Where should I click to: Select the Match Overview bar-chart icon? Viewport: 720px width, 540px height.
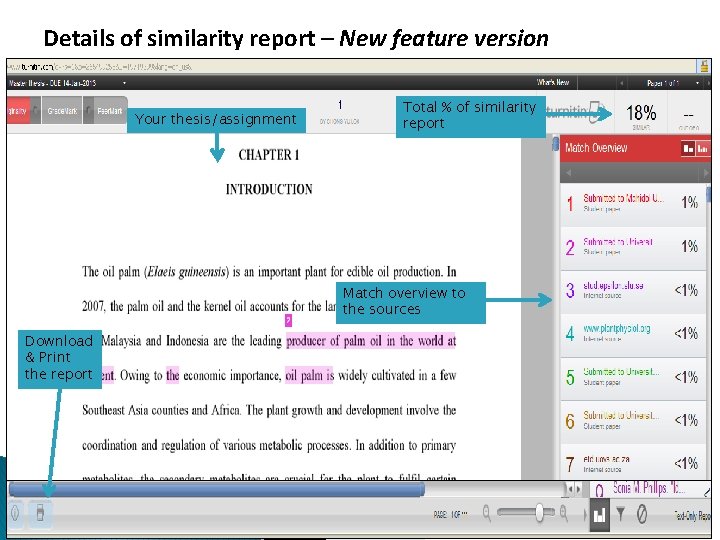[600, 514]
